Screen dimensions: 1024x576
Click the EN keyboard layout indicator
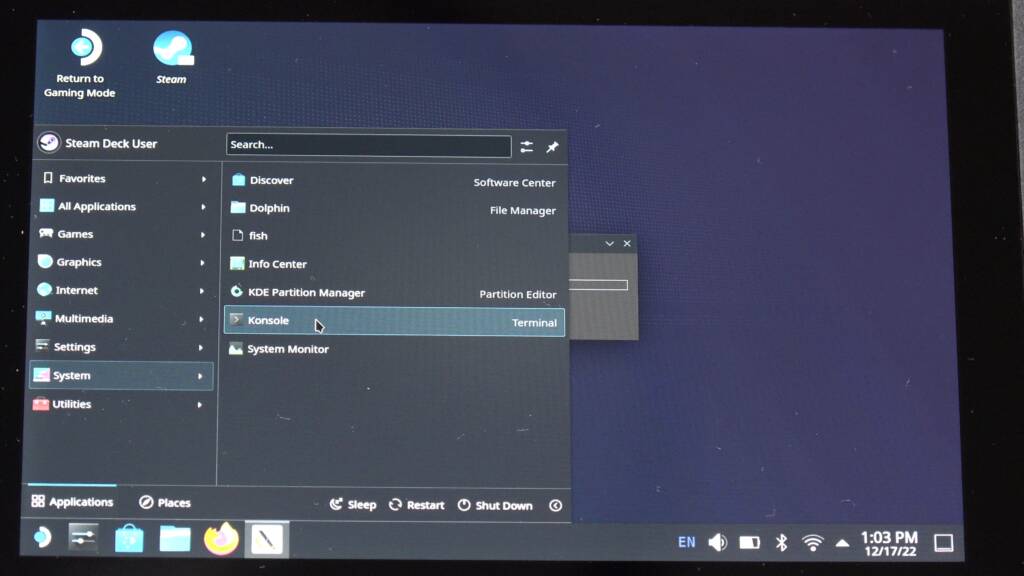pos(686,542)
